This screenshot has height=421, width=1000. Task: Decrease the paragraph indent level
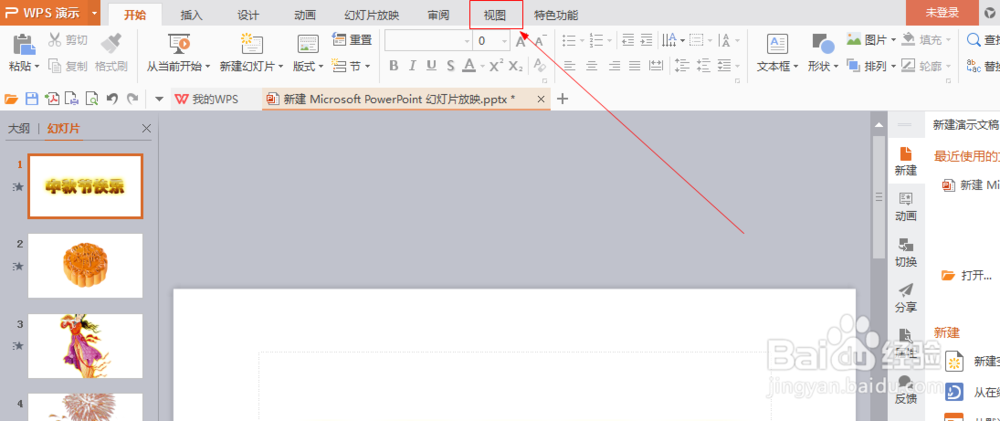click(x=628, y=41)
